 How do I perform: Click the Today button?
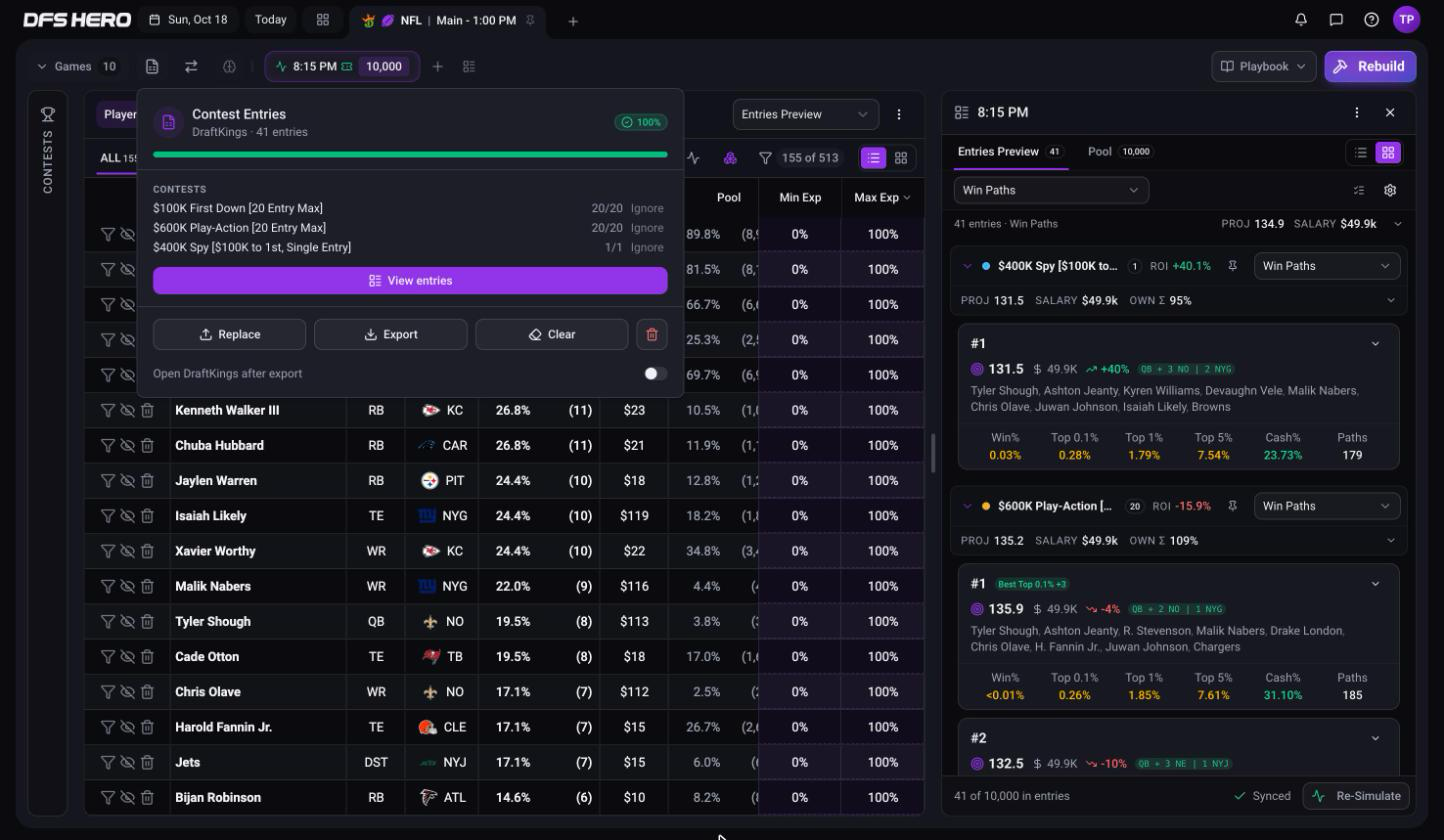(x=270, y=19)
